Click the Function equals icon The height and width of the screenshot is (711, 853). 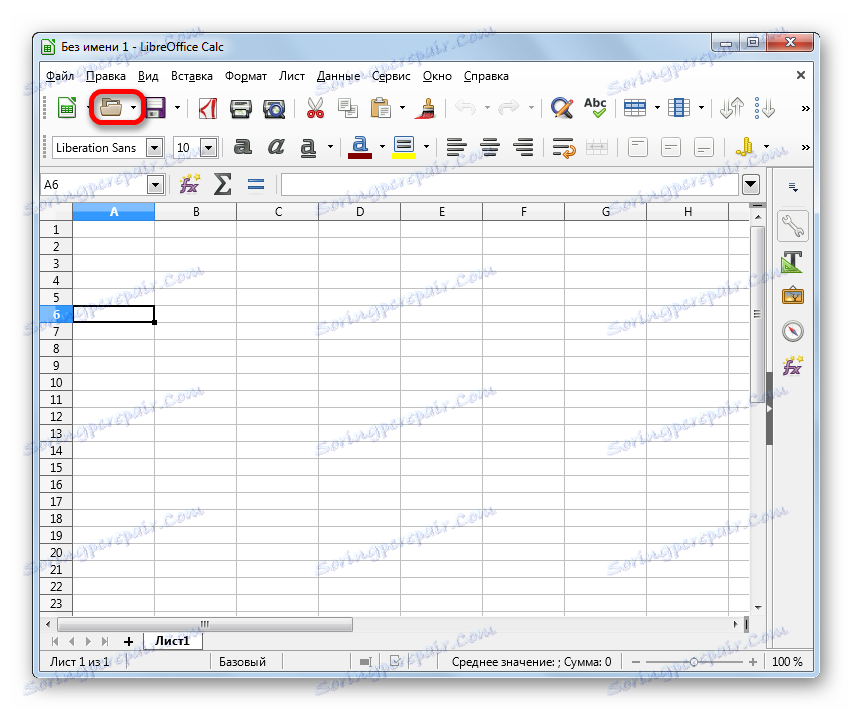pos(256,185)
